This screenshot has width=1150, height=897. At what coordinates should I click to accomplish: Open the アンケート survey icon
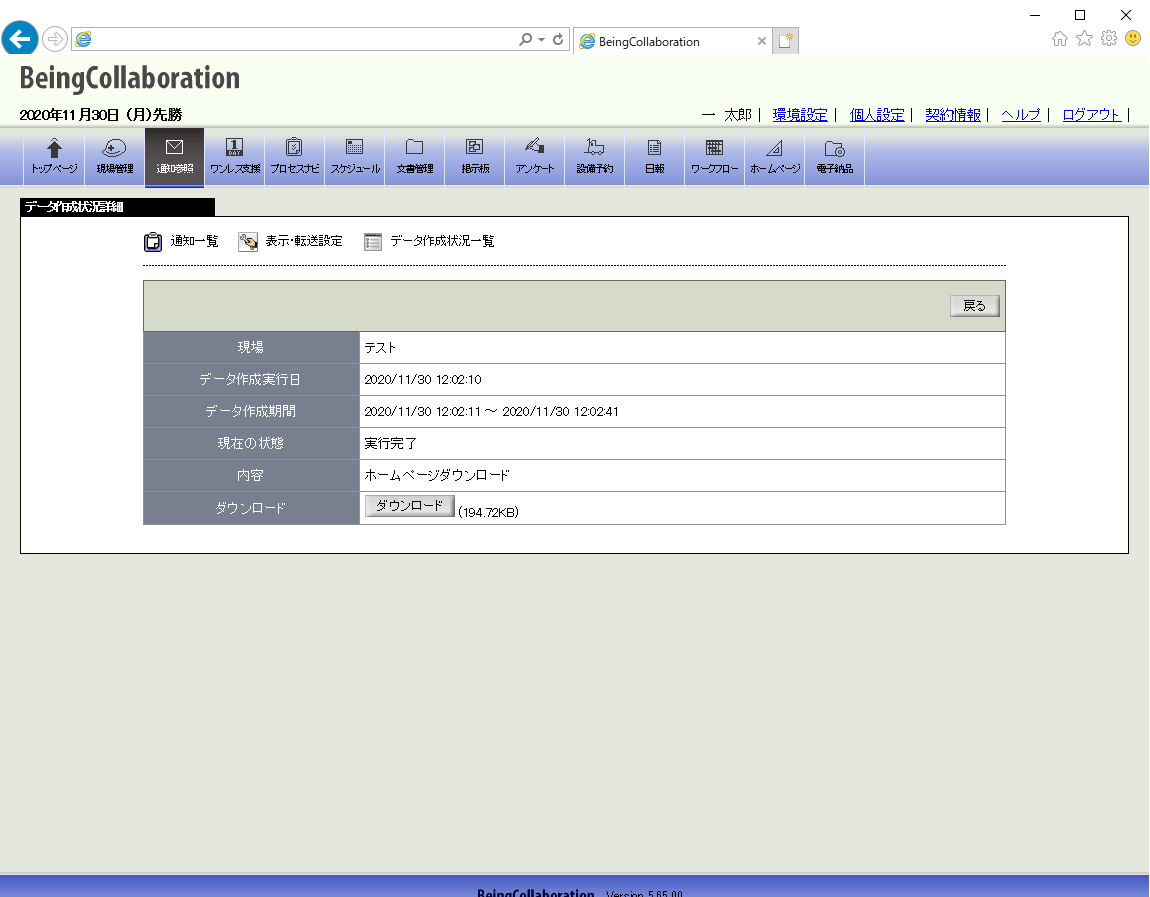point(535,156)
